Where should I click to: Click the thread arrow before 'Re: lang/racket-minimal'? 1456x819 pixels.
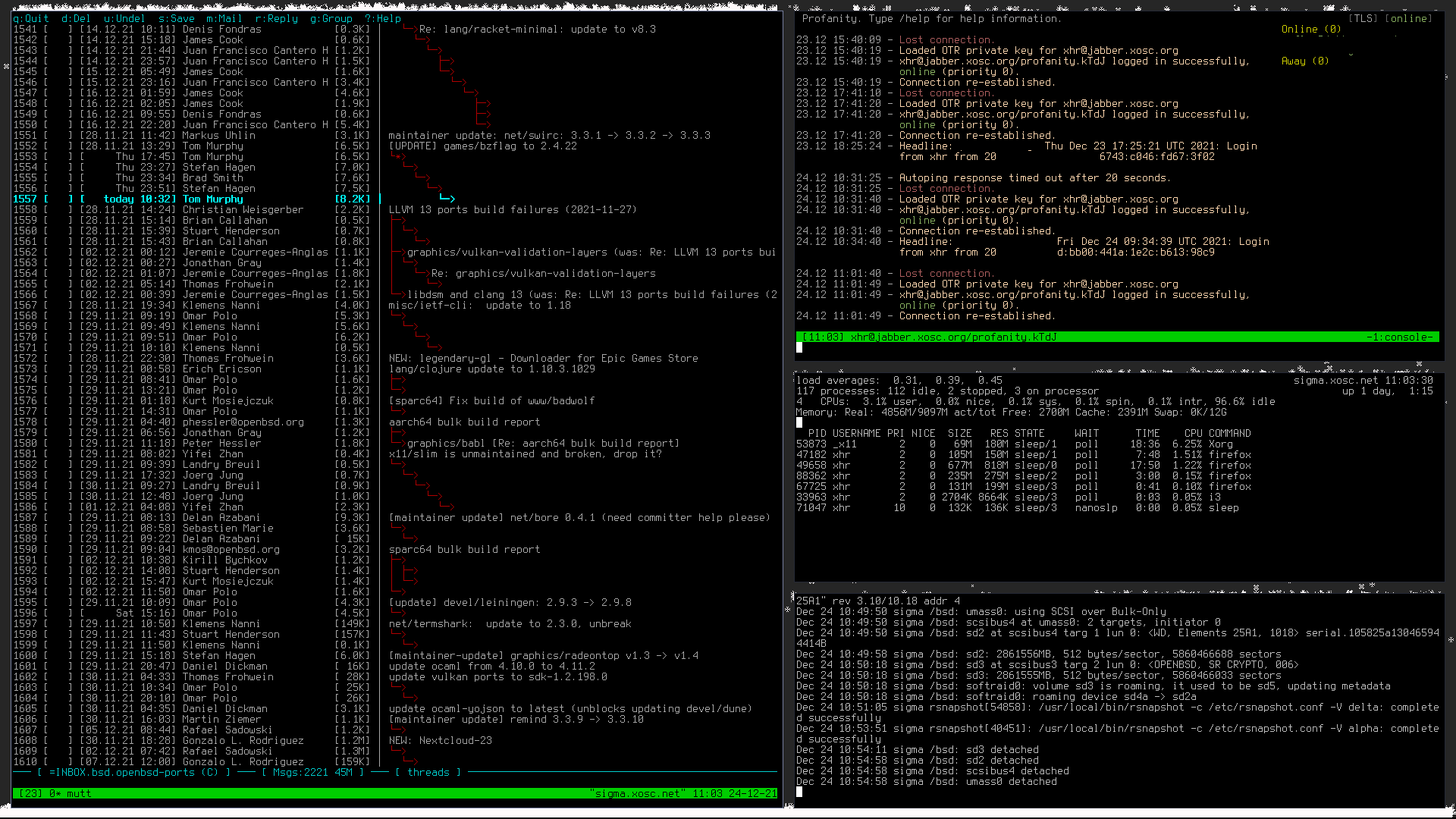tap(409, 30)
